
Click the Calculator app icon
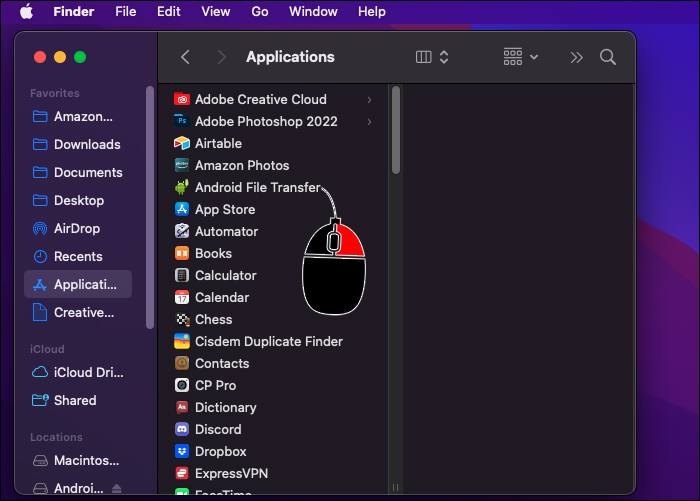coord(182,275)
